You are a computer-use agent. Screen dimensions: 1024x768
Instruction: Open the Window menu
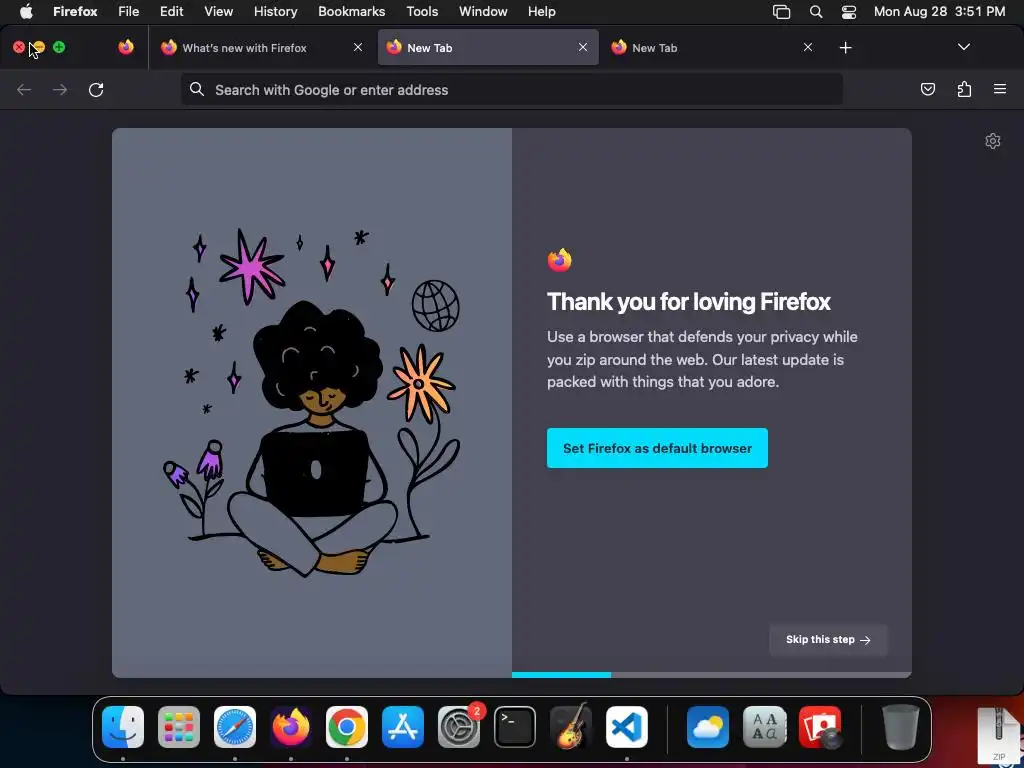(x=483, y=11)
